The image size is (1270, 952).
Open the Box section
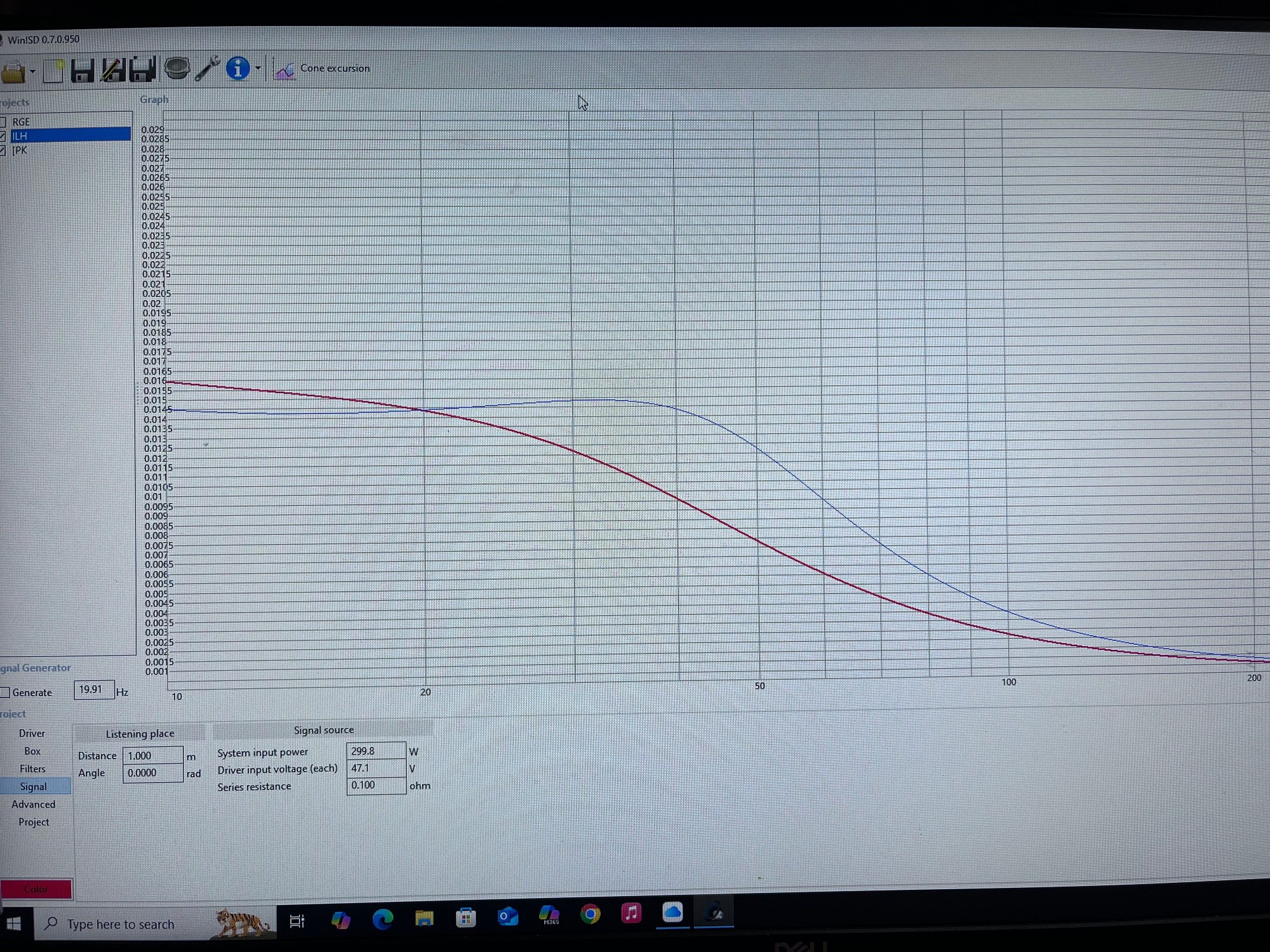tap(32, 751)
